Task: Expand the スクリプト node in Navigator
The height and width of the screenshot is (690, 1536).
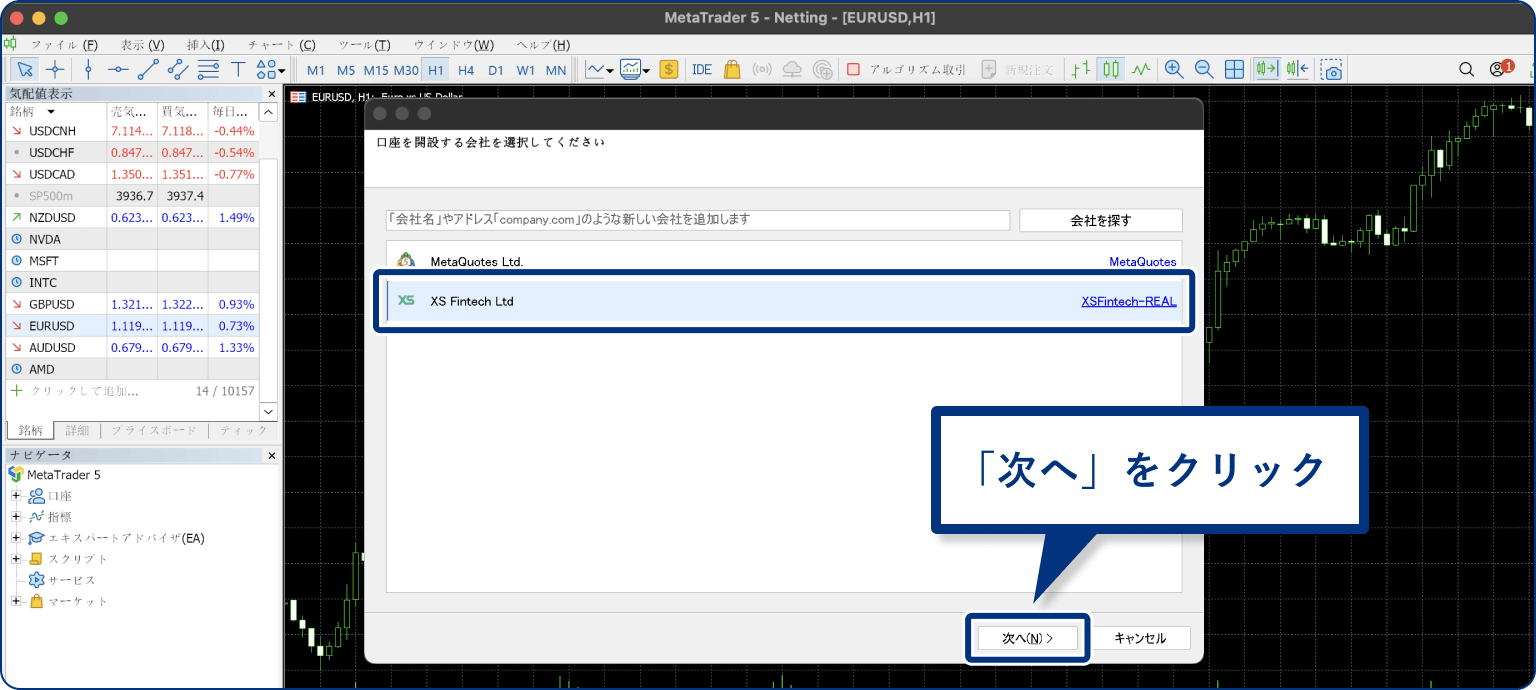Action: click(16, 559)
